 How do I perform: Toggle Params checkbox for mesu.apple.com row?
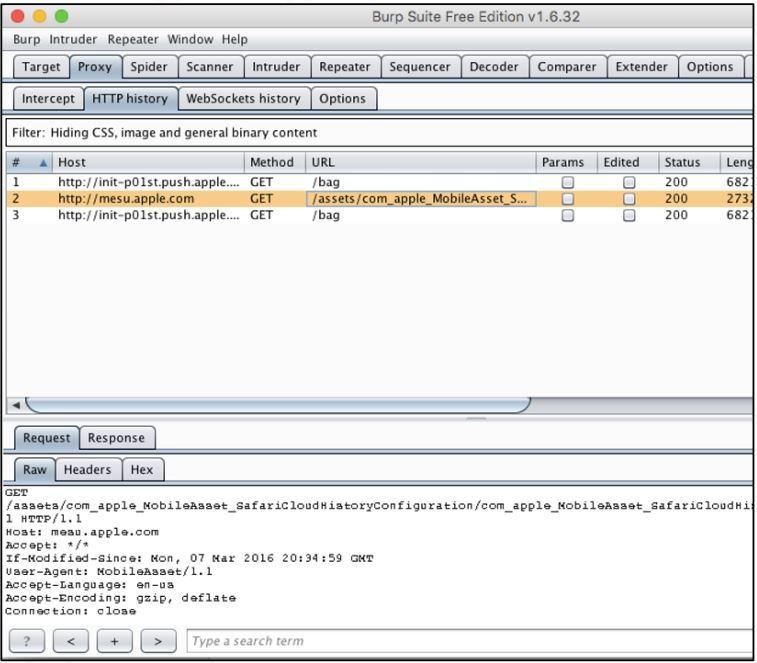click(x=568, y=198)
